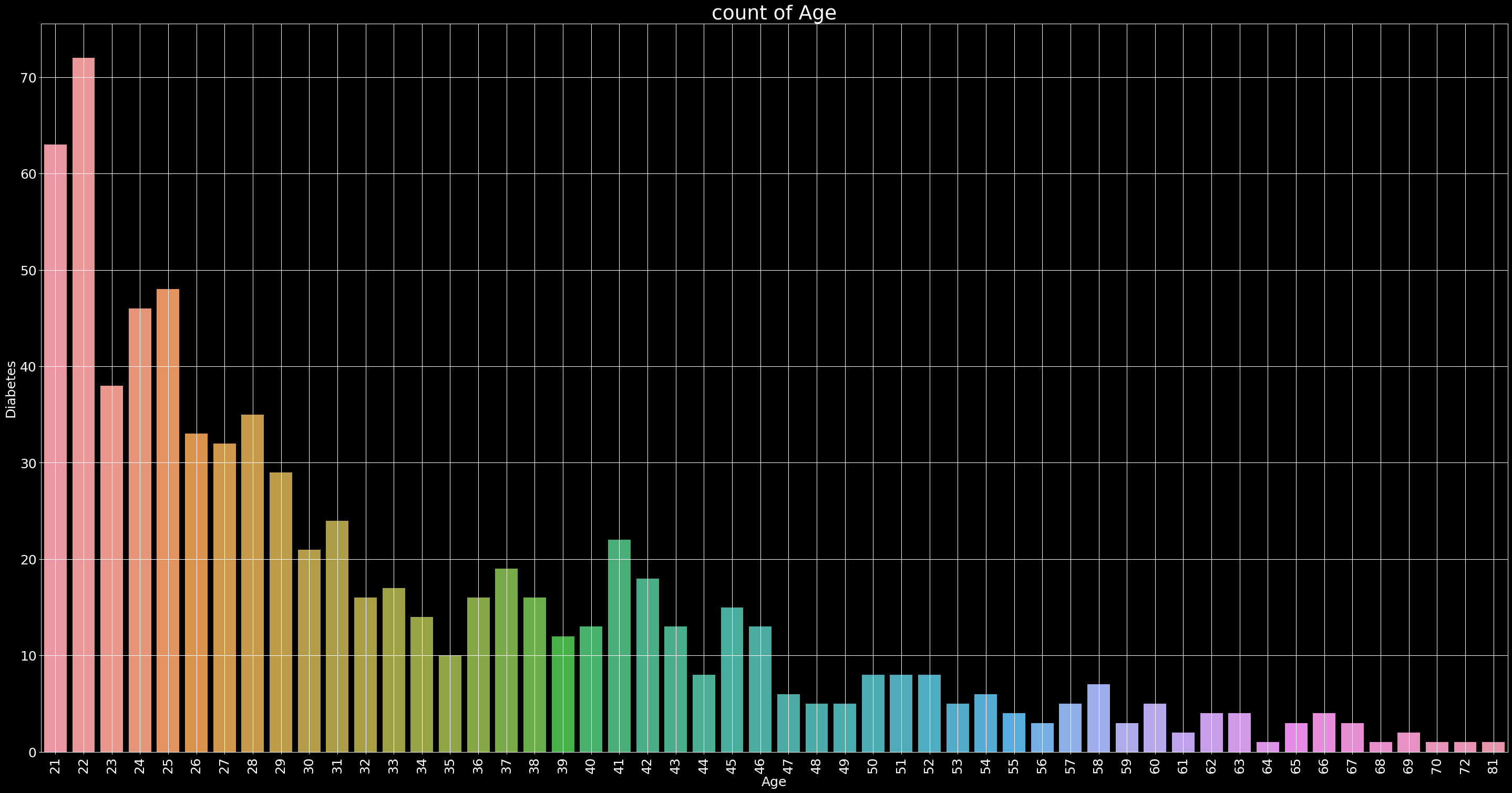Click x-axis tick label '72'

point(1465,766)
